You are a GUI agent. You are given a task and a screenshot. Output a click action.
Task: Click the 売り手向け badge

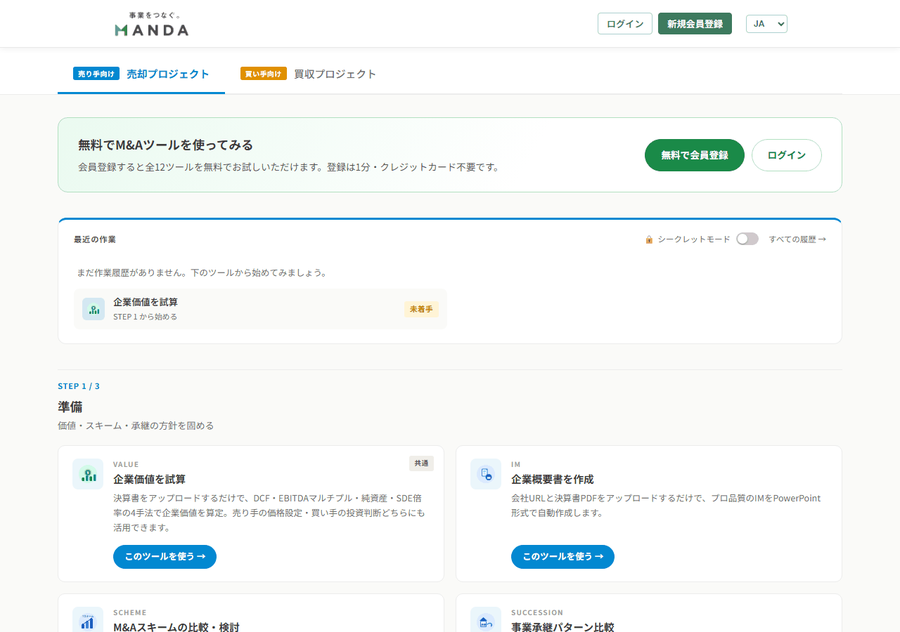pyautogui.click(x=96, y=73)
